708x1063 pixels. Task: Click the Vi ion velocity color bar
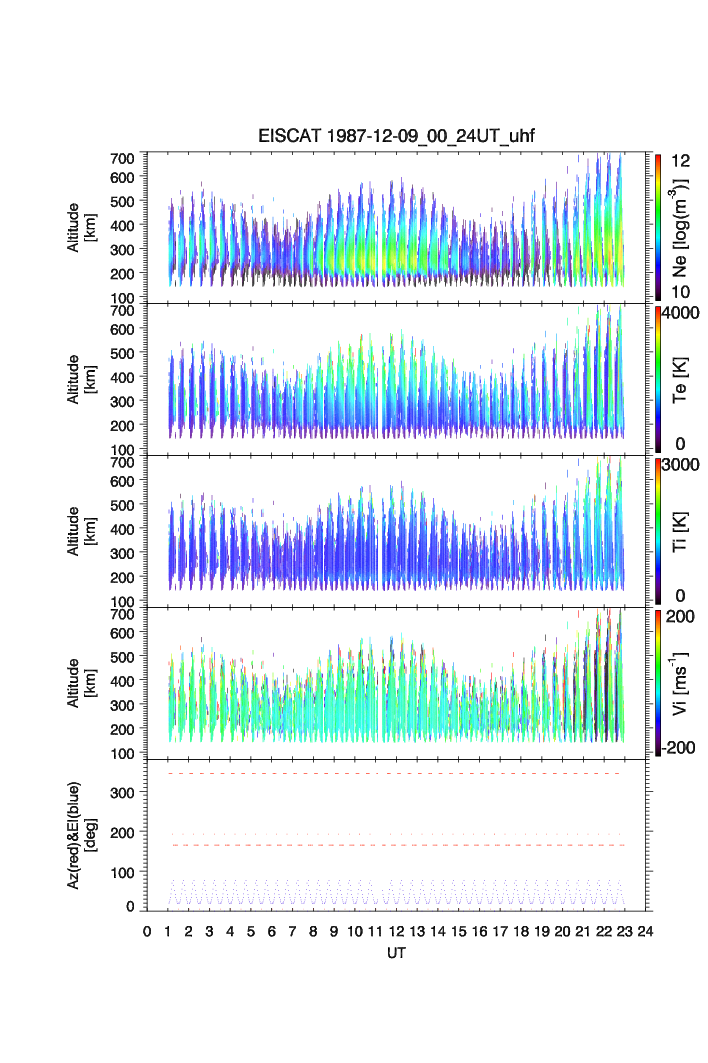pyautogui.click(x=658, y=683)
